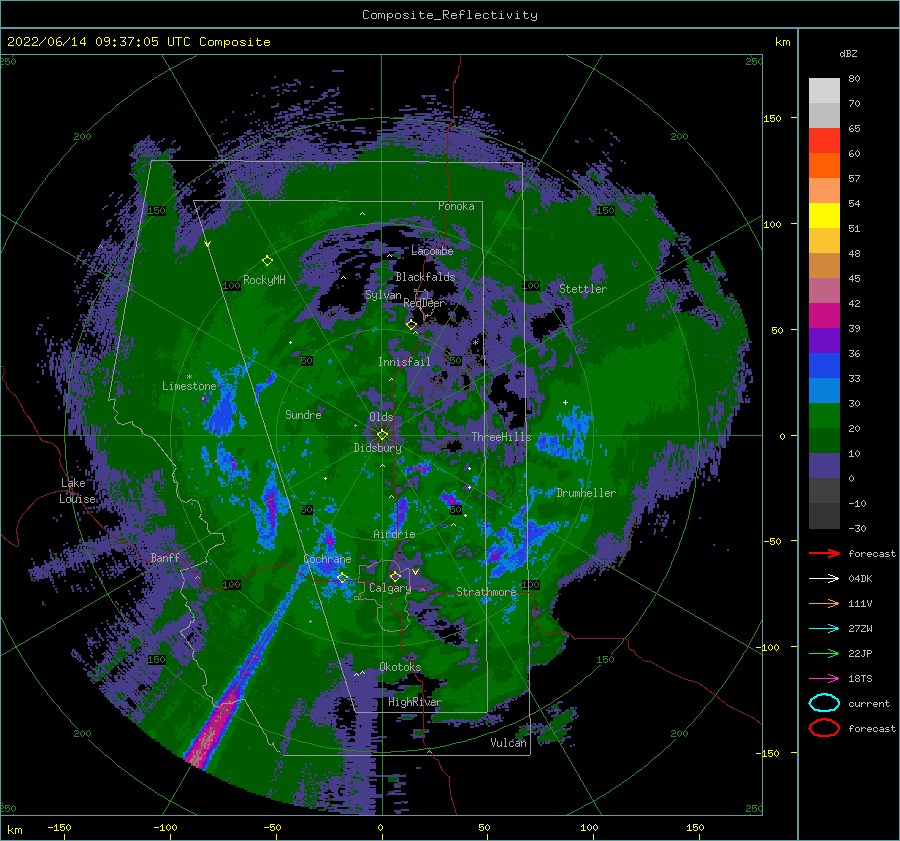Screen dimensions: 900x841
Task: Click the Airdrie label
Action: pos(394,534)
